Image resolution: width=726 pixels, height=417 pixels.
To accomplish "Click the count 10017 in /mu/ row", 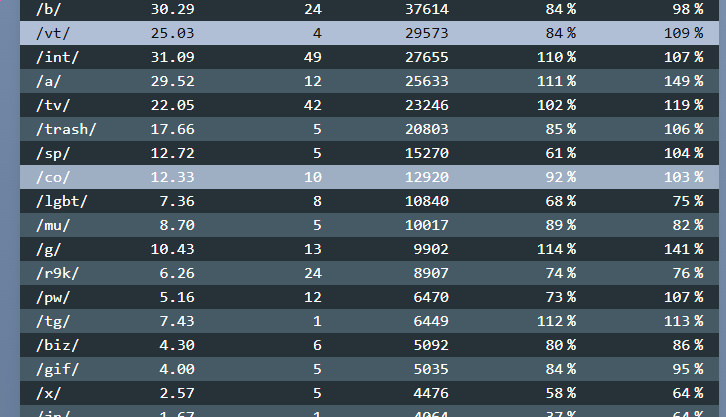I will click(x=427, y=225).
